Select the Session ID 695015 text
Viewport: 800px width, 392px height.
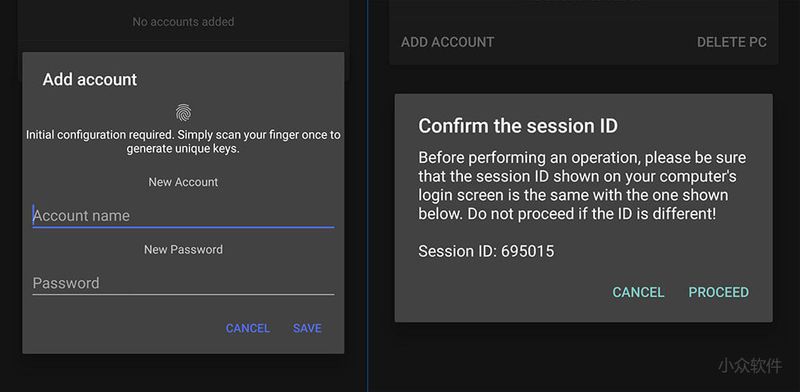(486, 251)
